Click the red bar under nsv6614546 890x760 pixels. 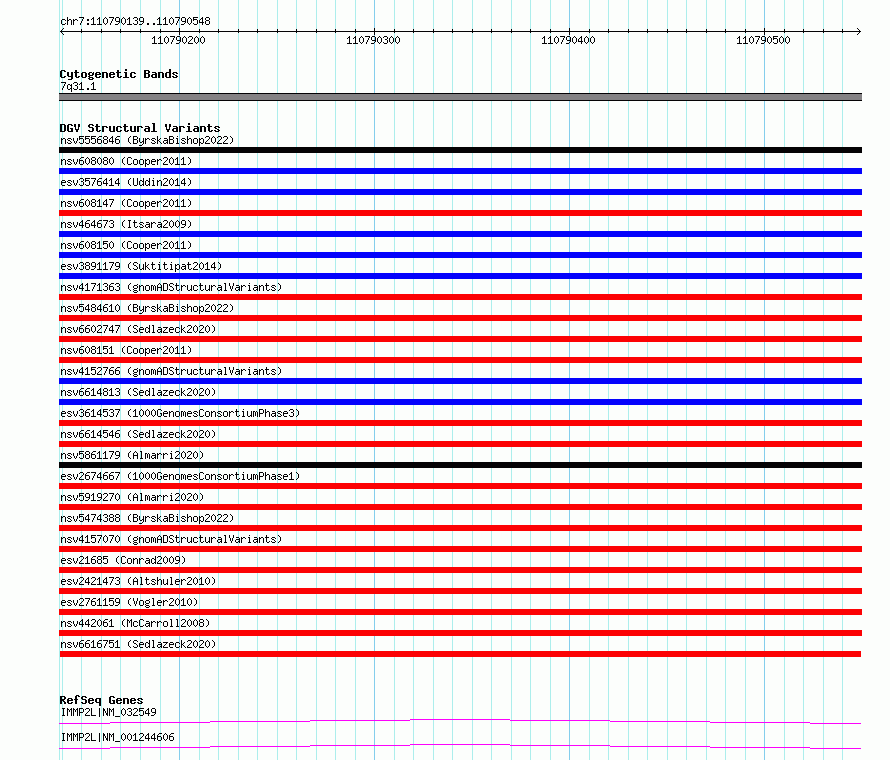click(x=460, y=444)
